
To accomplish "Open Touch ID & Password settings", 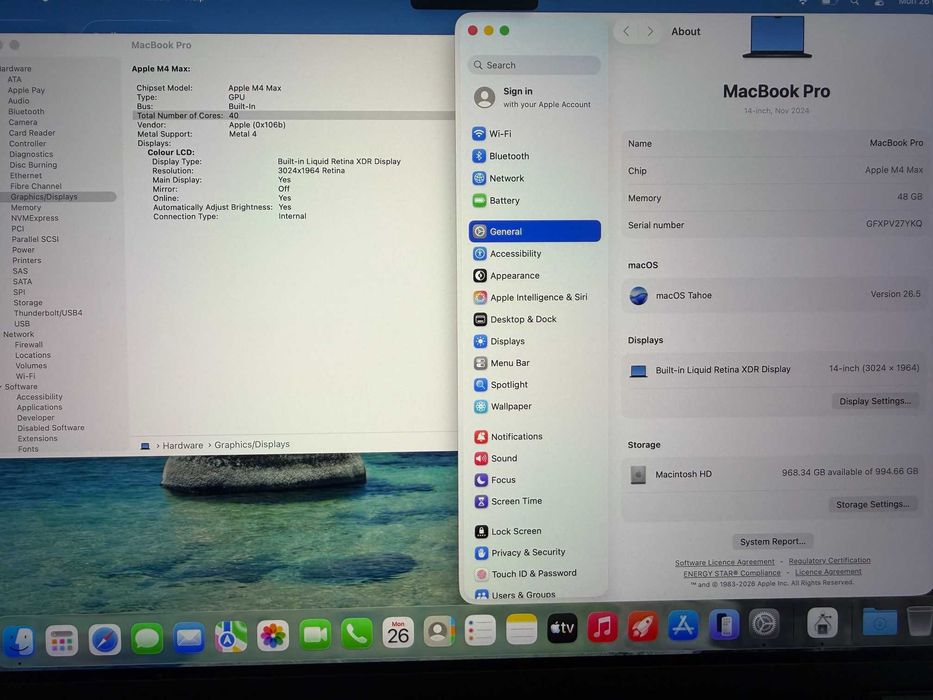I will (x=534, y=573).
